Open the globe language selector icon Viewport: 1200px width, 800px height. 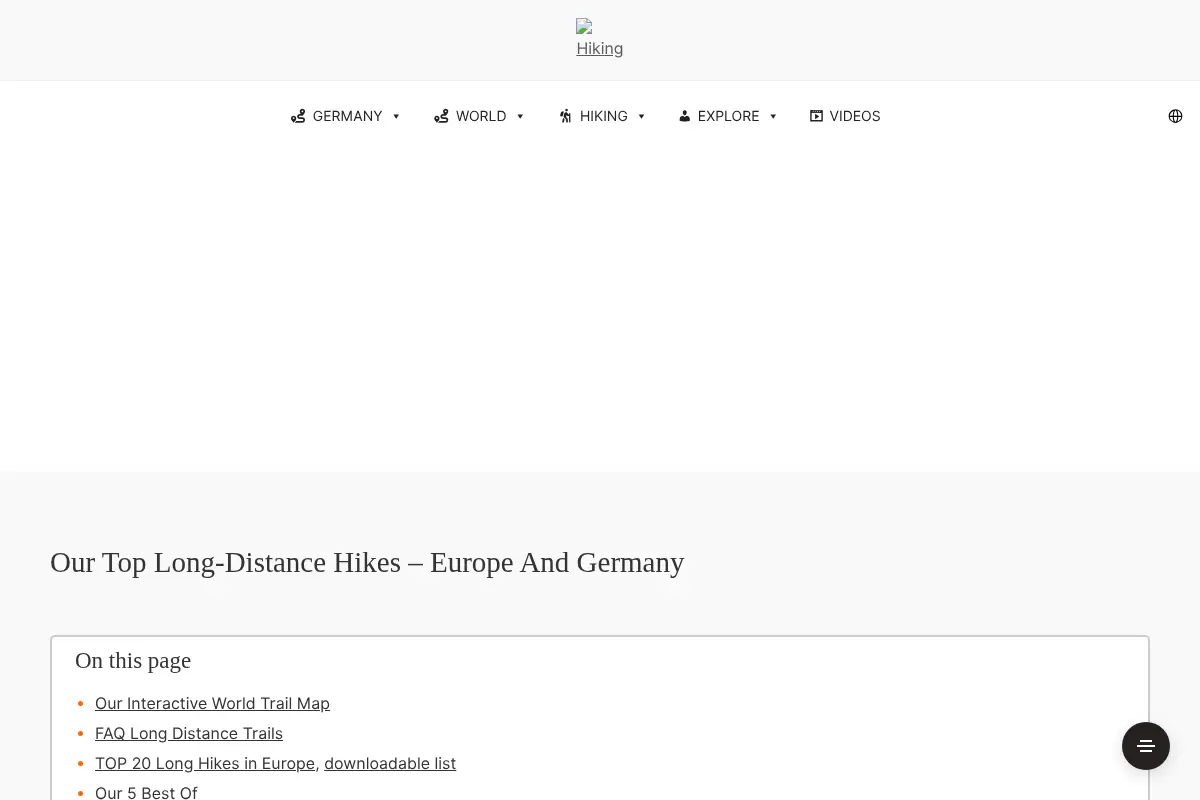pos(1175,116)
